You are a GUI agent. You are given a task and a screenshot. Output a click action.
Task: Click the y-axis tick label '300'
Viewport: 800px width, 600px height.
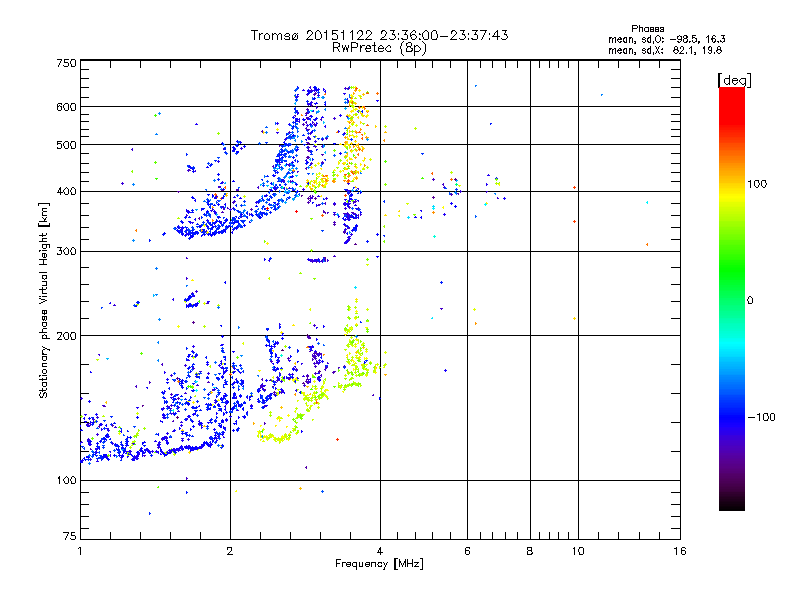(x=67, y=252)
